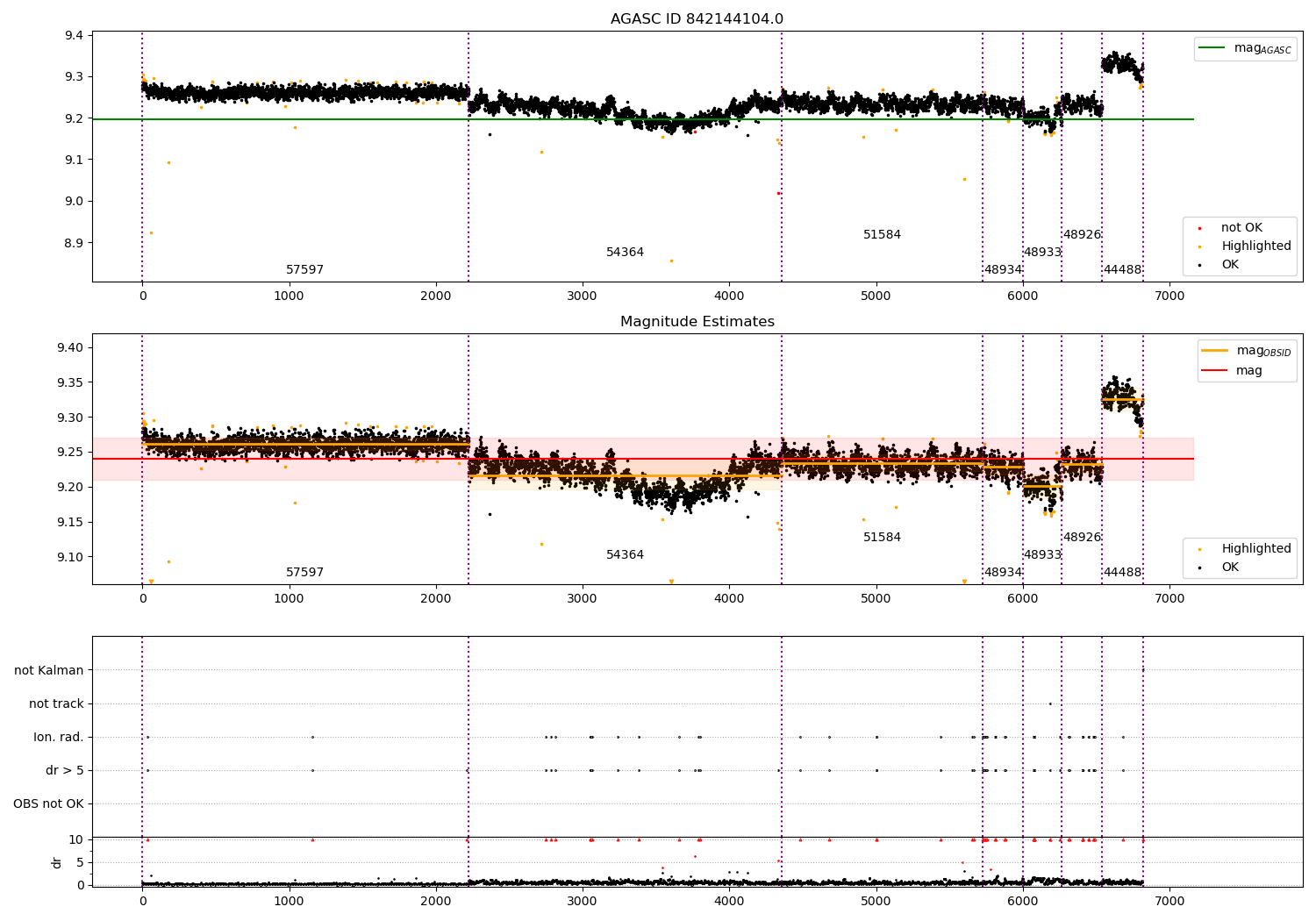Click the orange line swatch for mag OBSID

pyautogui.click(x=1214, y=351)
